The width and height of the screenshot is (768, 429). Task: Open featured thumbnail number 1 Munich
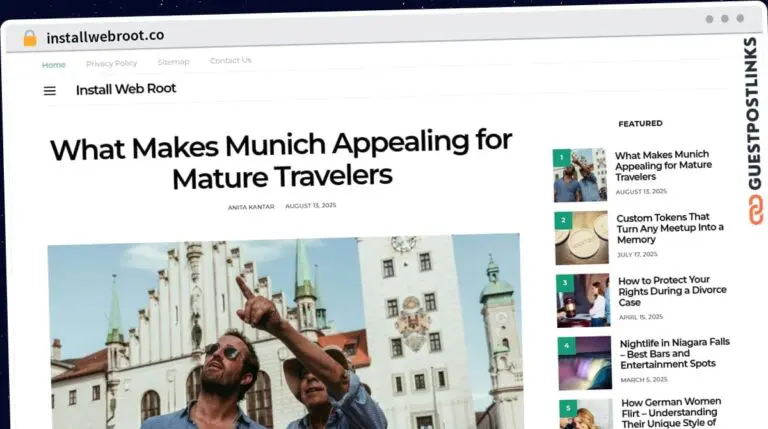pos(580,175)
